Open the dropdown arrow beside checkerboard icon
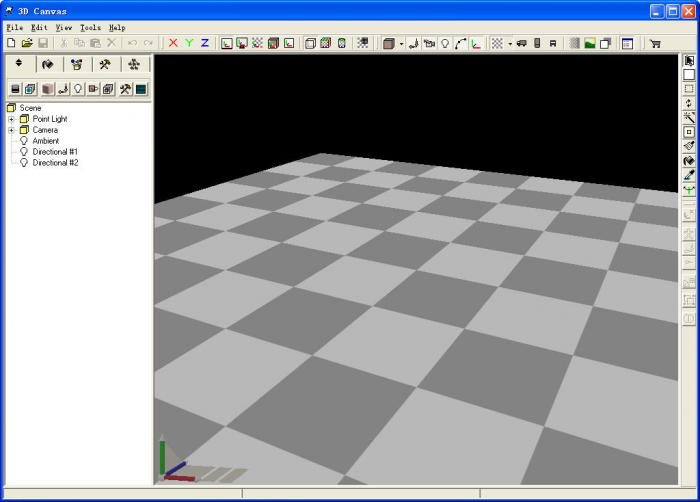The height and width of the screenshot is (502, 700). coord(510,44)
